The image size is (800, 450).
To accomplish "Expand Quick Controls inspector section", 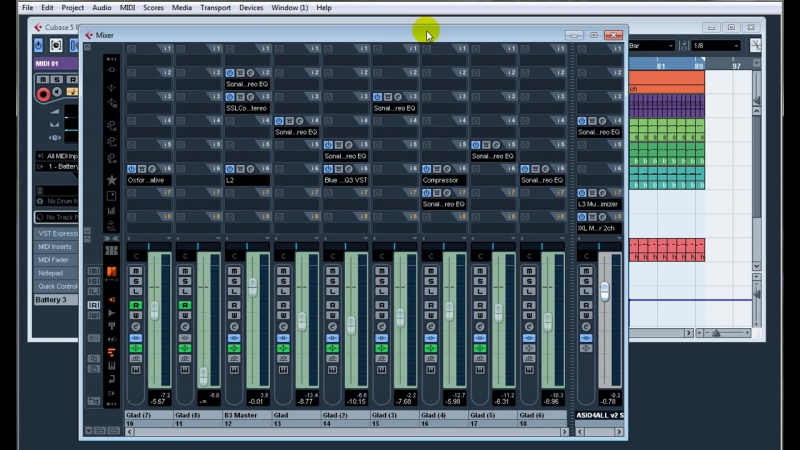I will (55, 286).
